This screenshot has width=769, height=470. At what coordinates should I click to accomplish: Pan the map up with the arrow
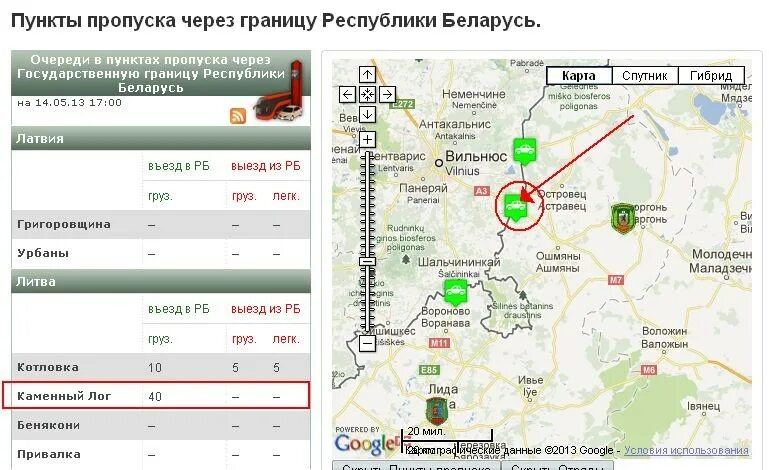[x=367, y=75]
